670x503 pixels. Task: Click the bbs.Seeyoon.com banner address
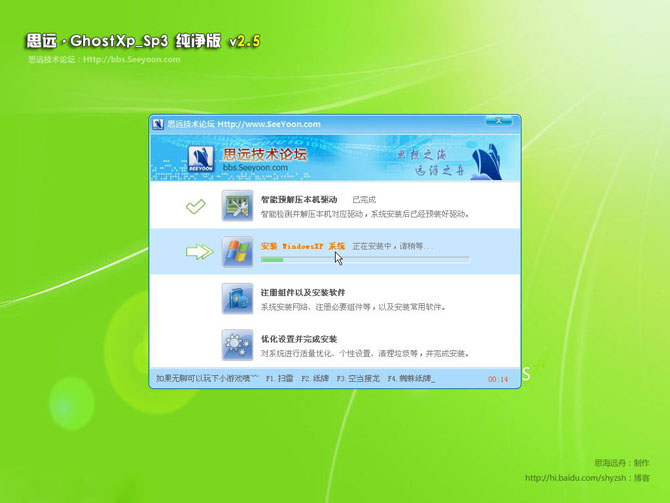255,168
